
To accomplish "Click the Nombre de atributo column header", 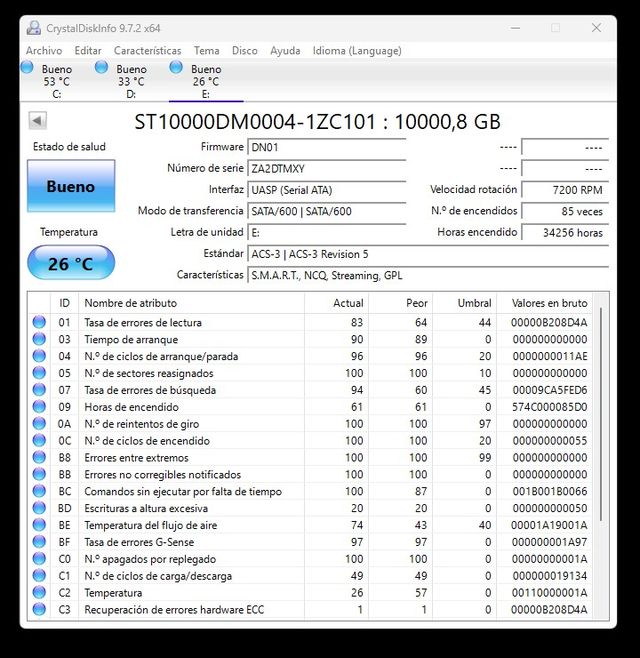I will (x=191, y=303).
